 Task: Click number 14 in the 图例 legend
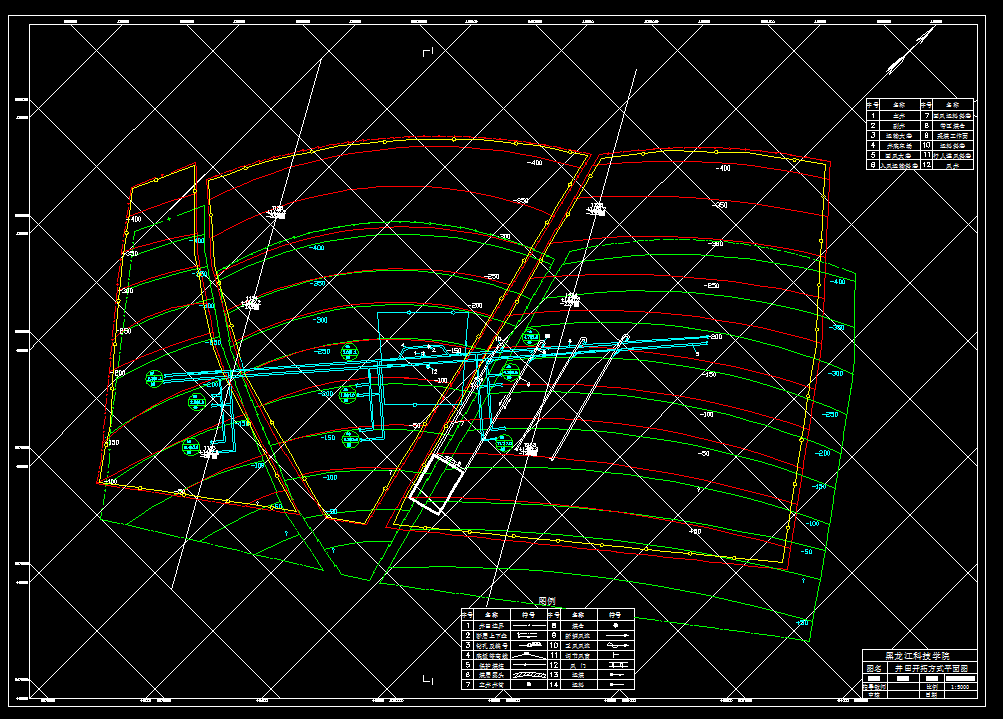[554, 684]
